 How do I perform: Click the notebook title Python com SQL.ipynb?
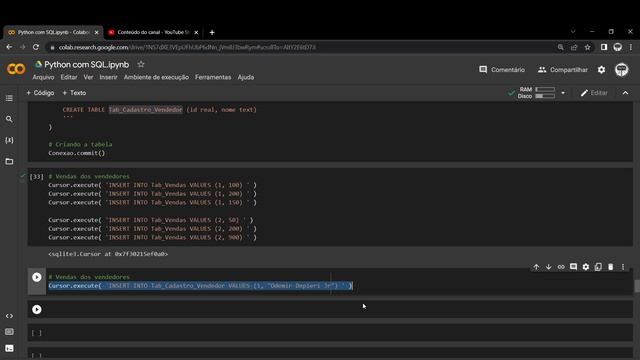pyautogui.click(x=87, y=64)
